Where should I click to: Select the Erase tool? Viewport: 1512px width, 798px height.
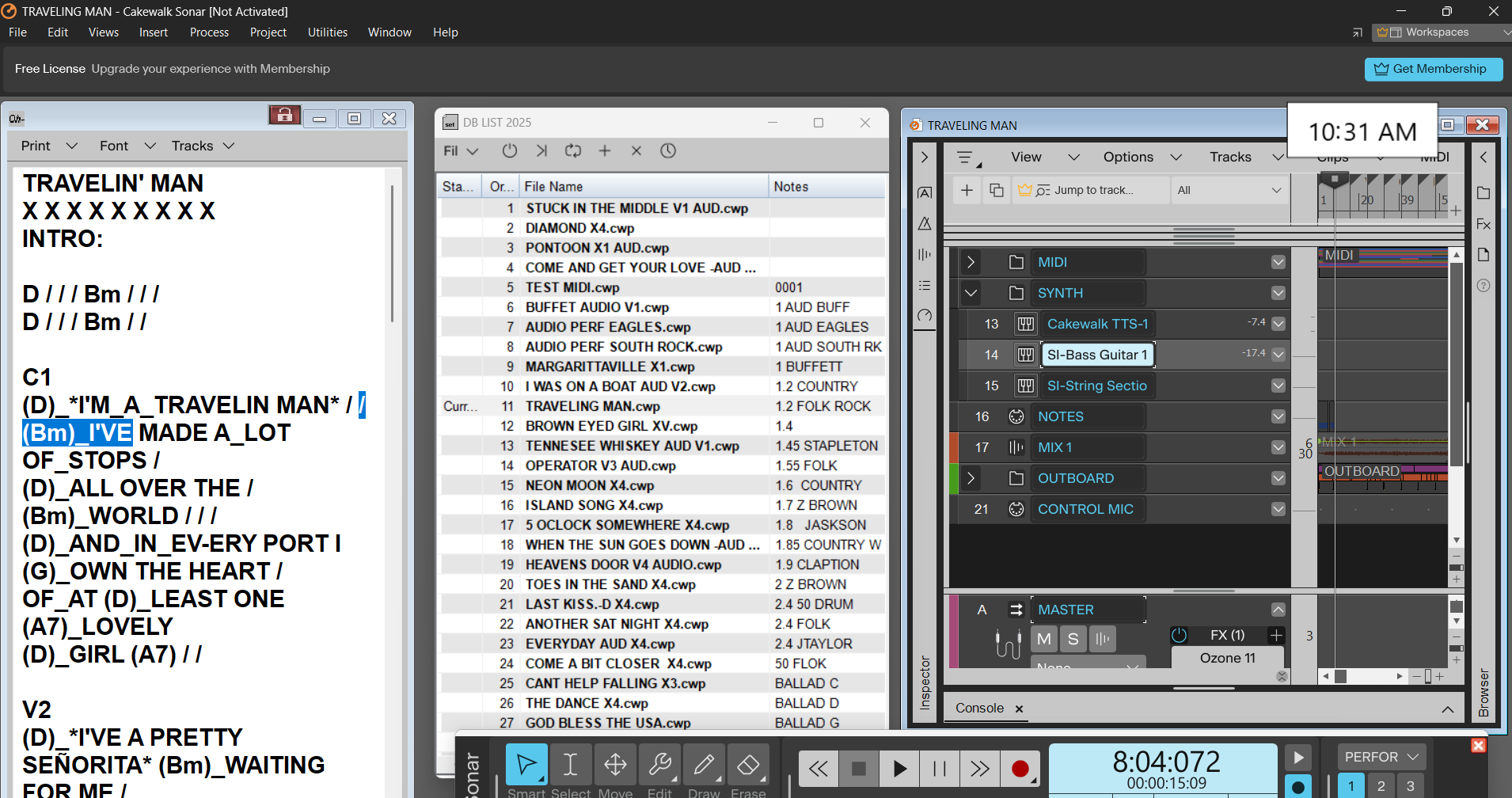(748, 766)
